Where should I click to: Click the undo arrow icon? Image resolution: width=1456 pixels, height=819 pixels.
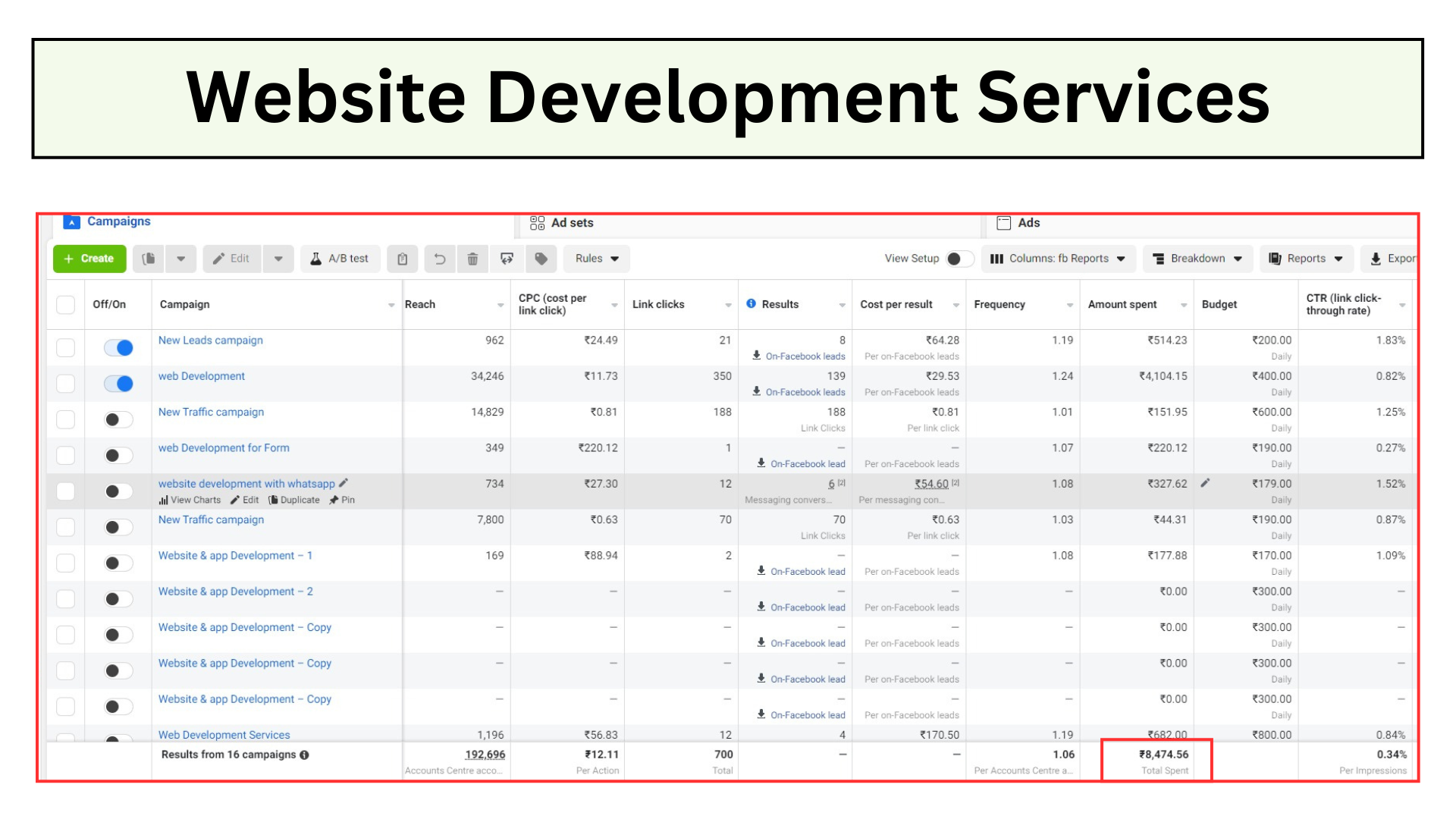(x=439, y=259)
